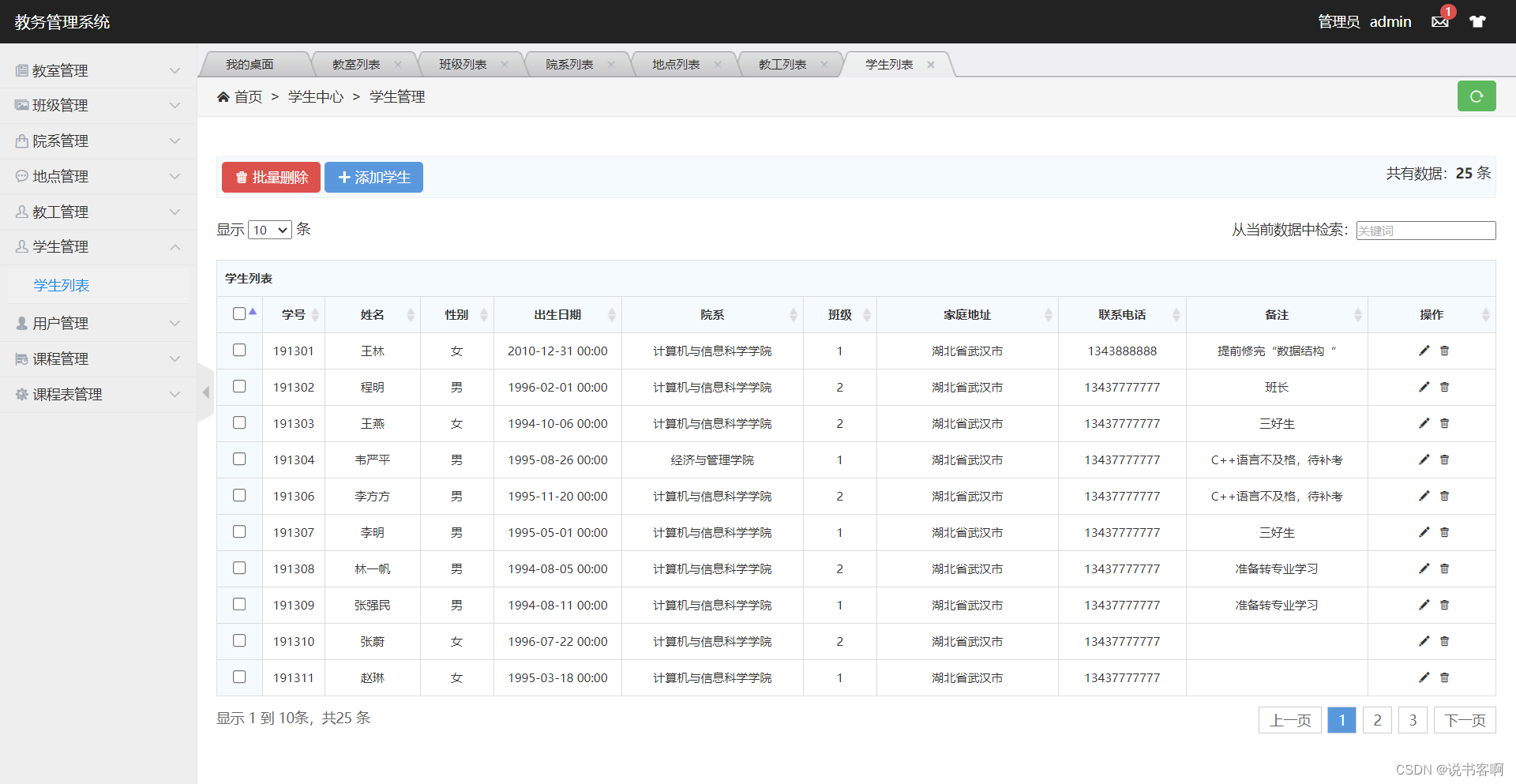The height and width of the screenshot is (784, 1516).
Task: Check the box for student 191306
Action: (x=239, y=495)
